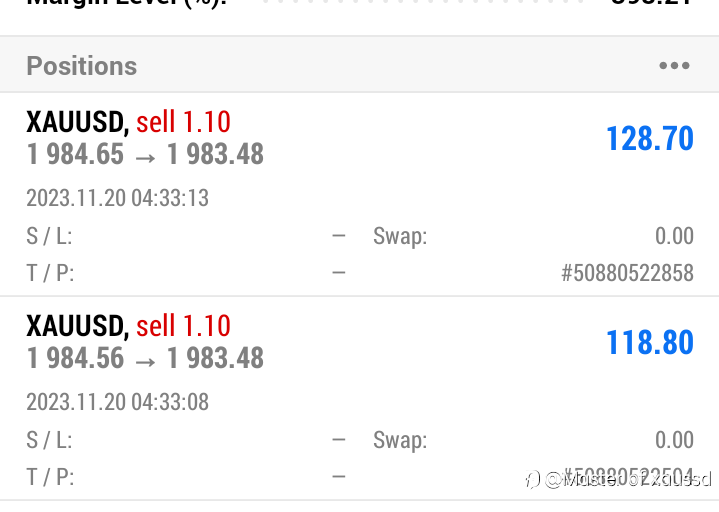Click the Master of xauusd watermark
719x512 pixels.
(618, 479)
